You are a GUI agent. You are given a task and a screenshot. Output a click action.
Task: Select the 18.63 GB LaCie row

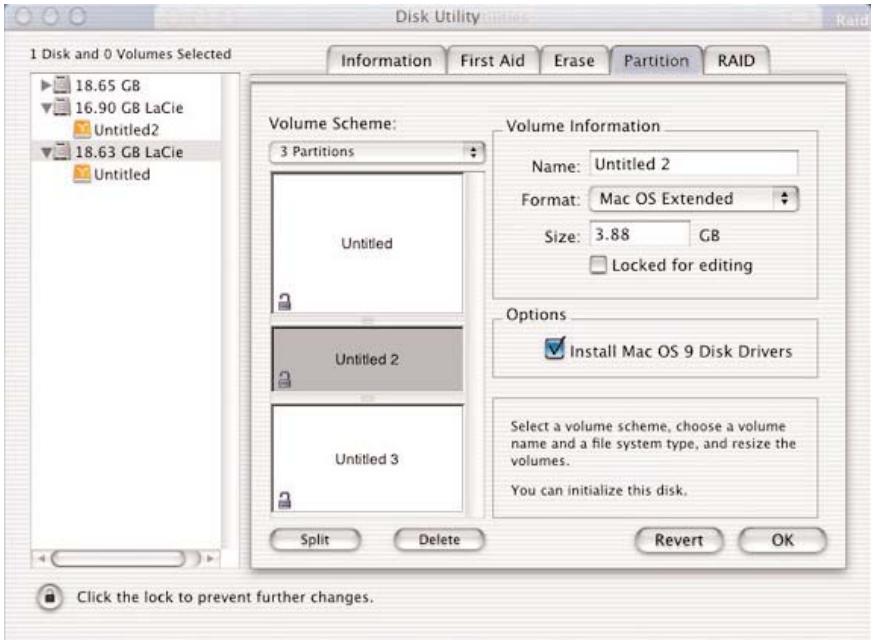(126, 152)
